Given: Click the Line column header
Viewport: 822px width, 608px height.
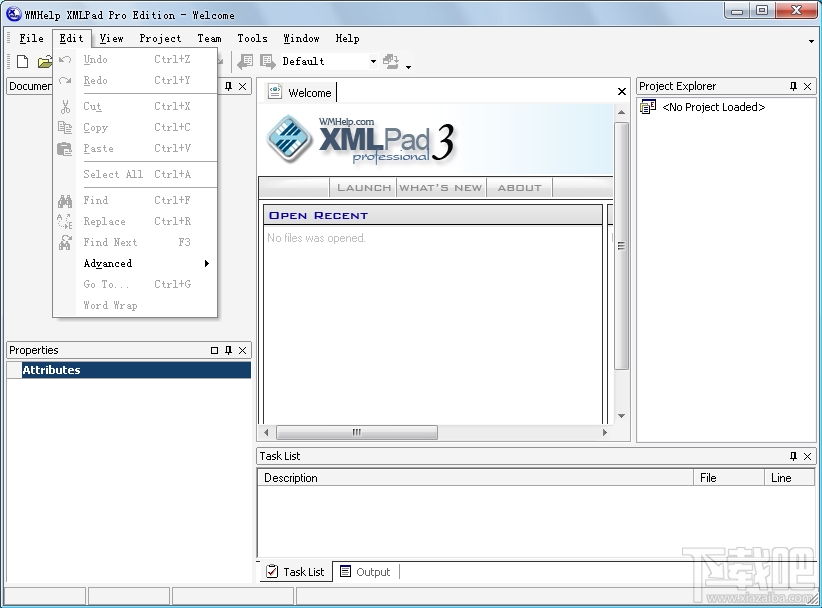Looking at the screenshot, I should [789, 477].
